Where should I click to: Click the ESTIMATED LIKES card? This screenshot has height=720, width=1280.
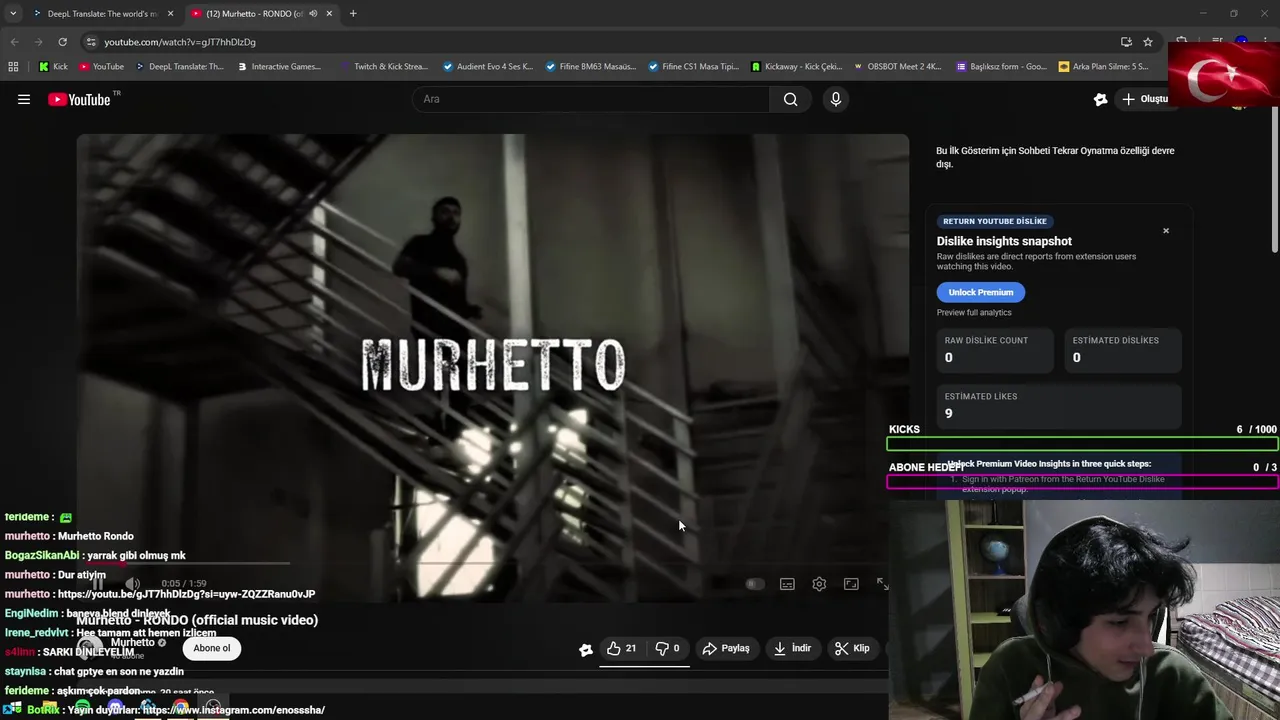tap(1059, 406)
